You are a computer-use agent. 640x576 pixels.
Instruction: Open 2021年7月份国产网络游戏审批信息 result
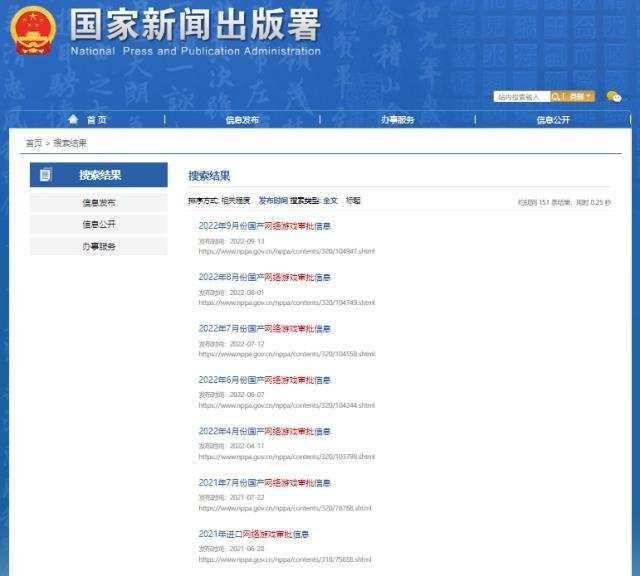click(x=264, y=483)
